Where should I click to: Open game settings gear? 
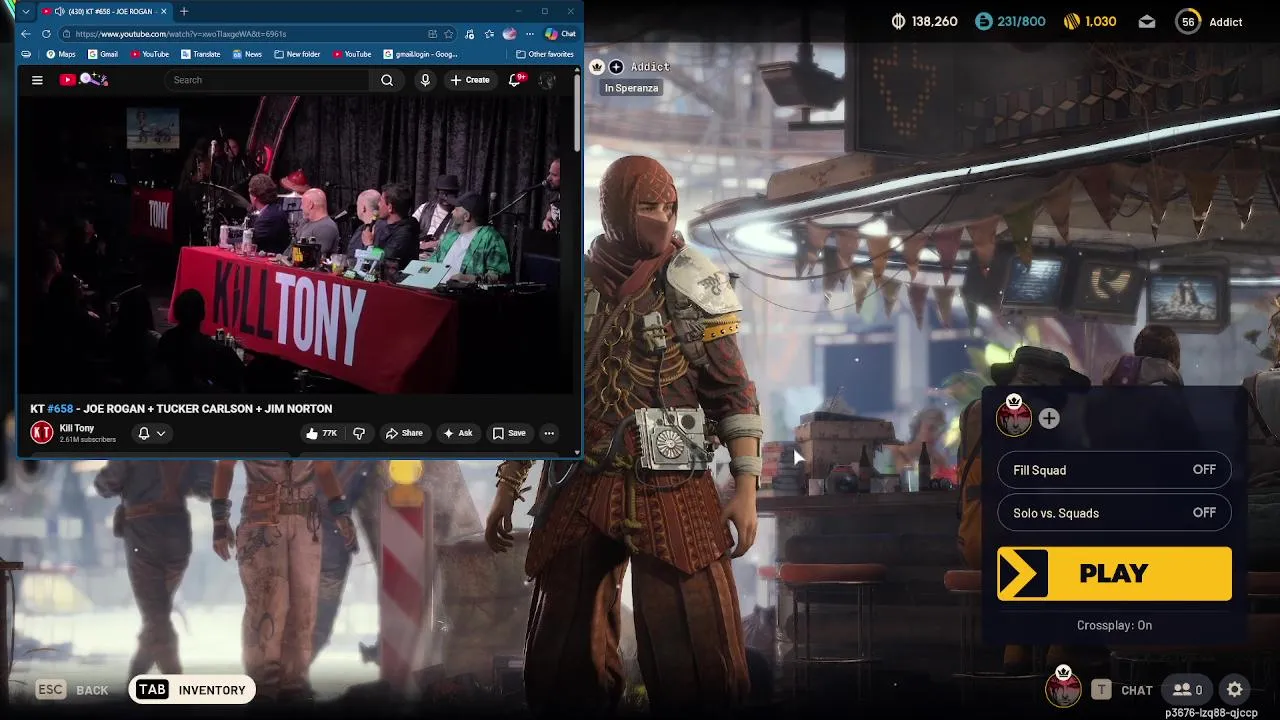click(x=1235, y=690)
